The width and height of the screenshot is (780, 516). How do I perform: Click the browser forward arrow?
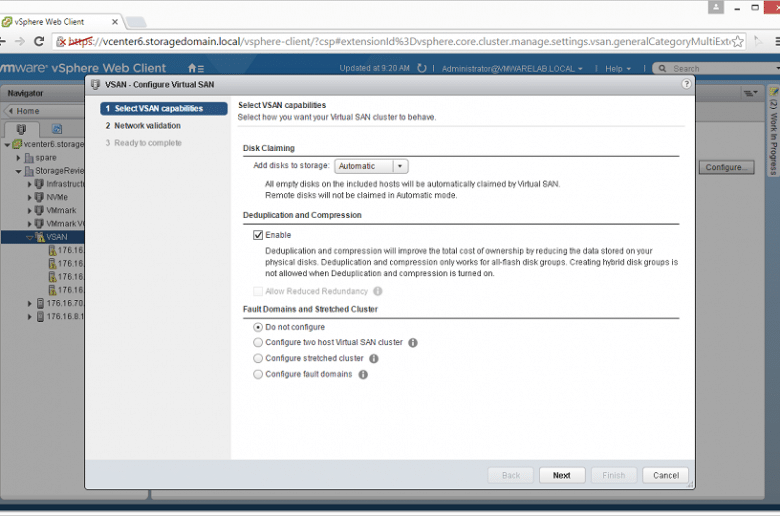(x=19, y=41)
